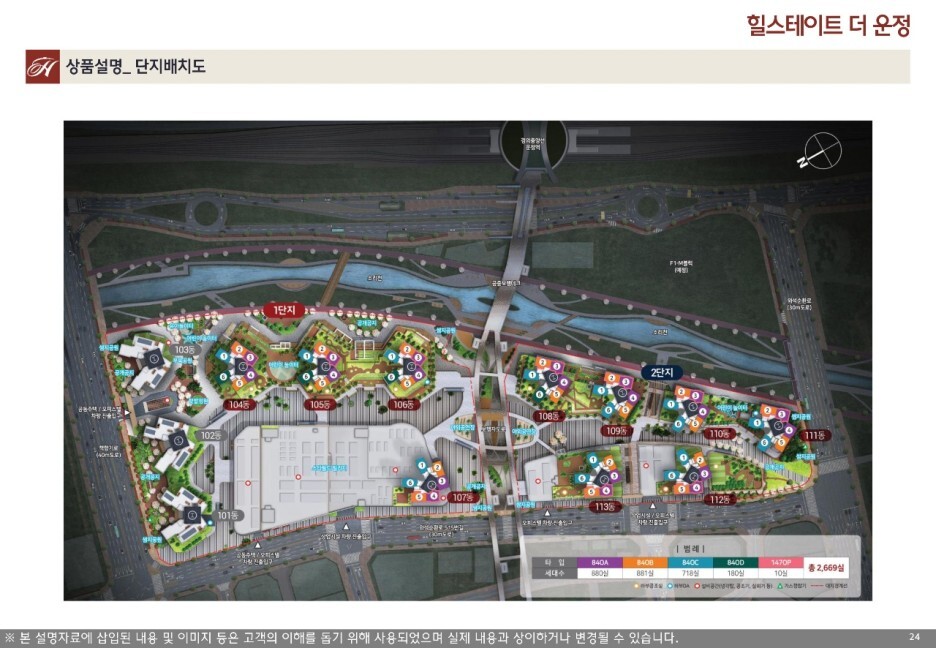936x648 pixels.
Task: Click the Hillstate H logo emblem
Action: 42,66
